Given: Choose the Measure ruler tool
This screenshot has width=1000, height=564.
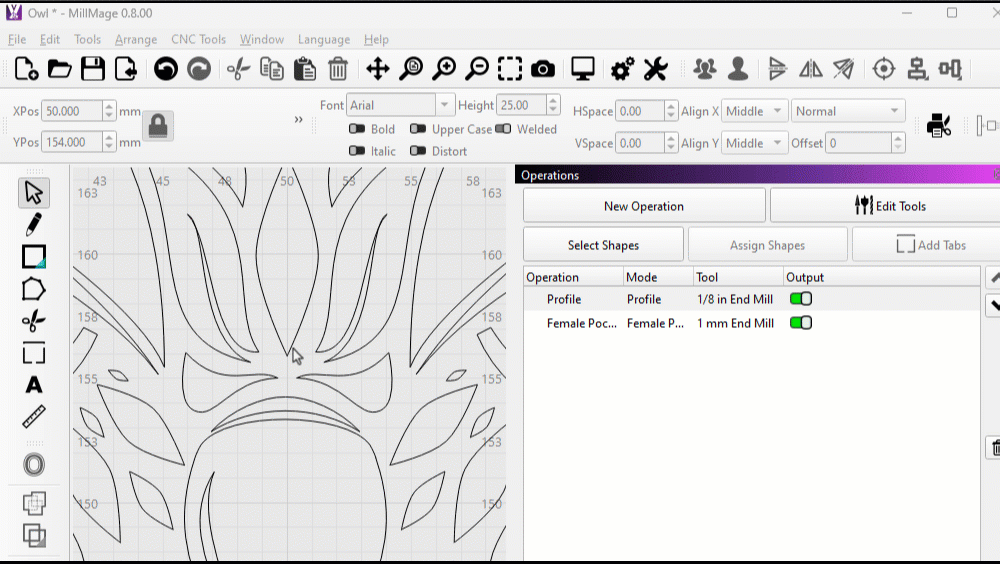Looking at the screenshot, I should [34, 417].
